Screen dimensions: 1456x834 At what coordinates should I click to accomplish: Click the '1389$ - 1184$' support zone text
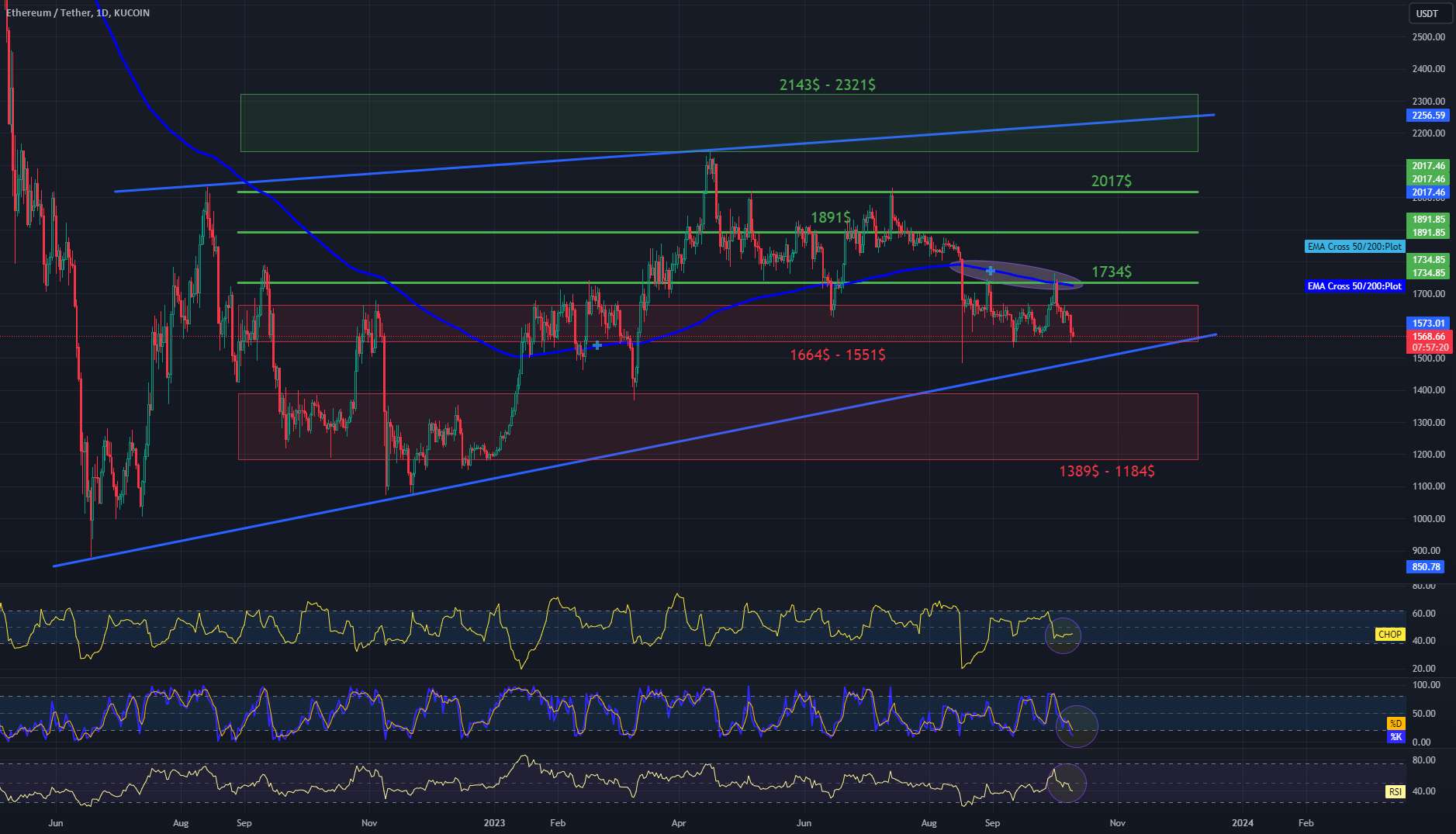(x=1107, y=471)
